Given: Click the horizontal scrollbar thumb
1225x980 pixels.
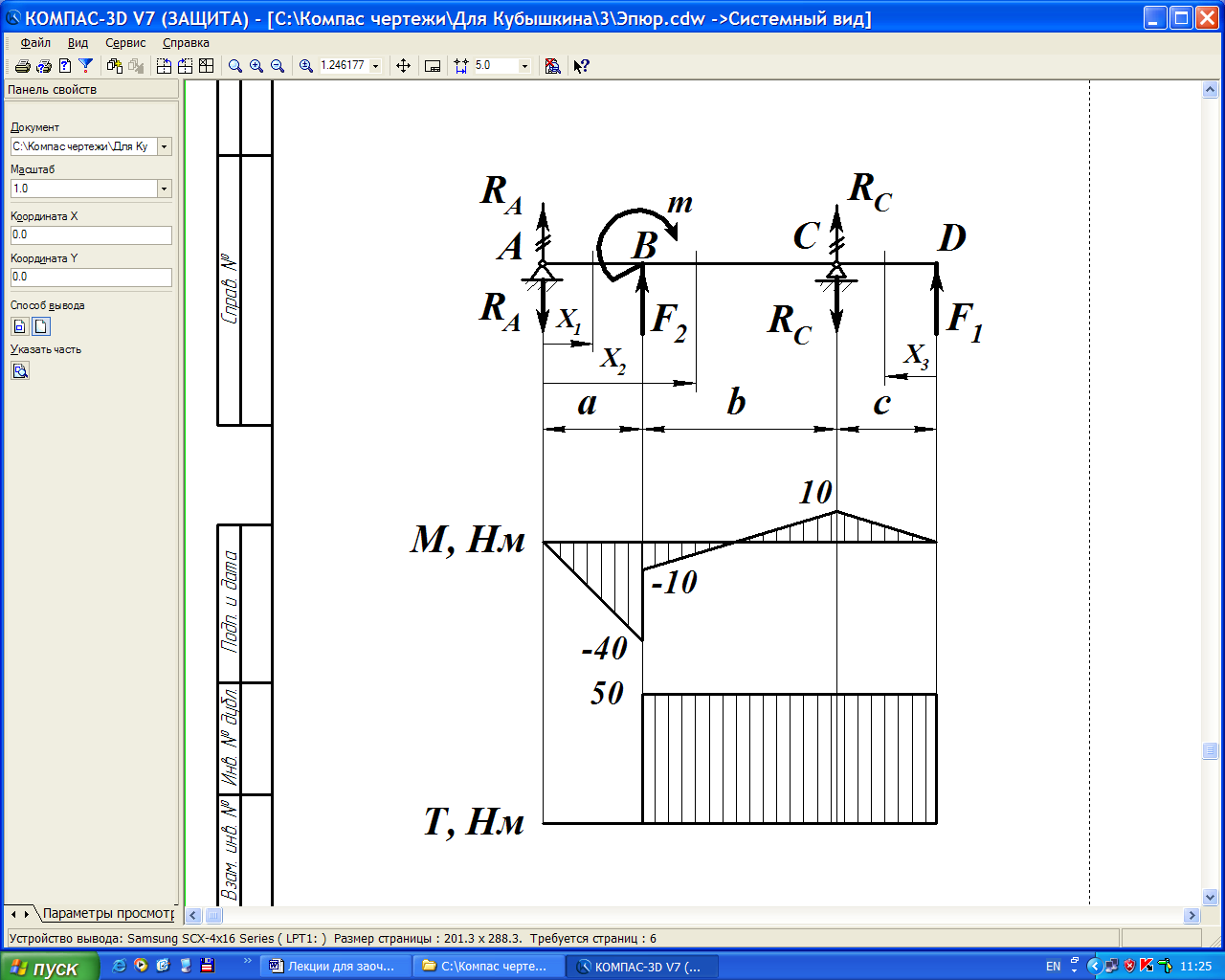Looking at the screenshot, I should coord(214,915).
